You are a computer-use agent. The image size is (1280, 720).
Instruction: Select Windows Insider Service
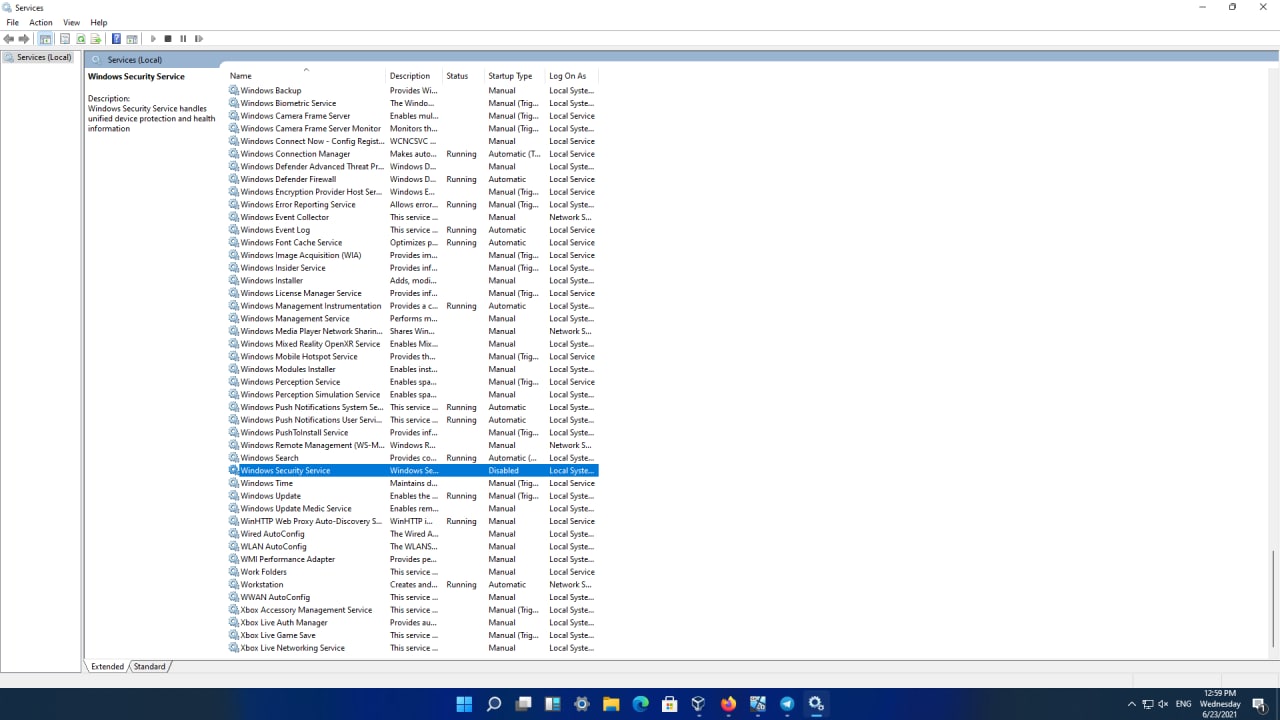click(x=283, y=268)
